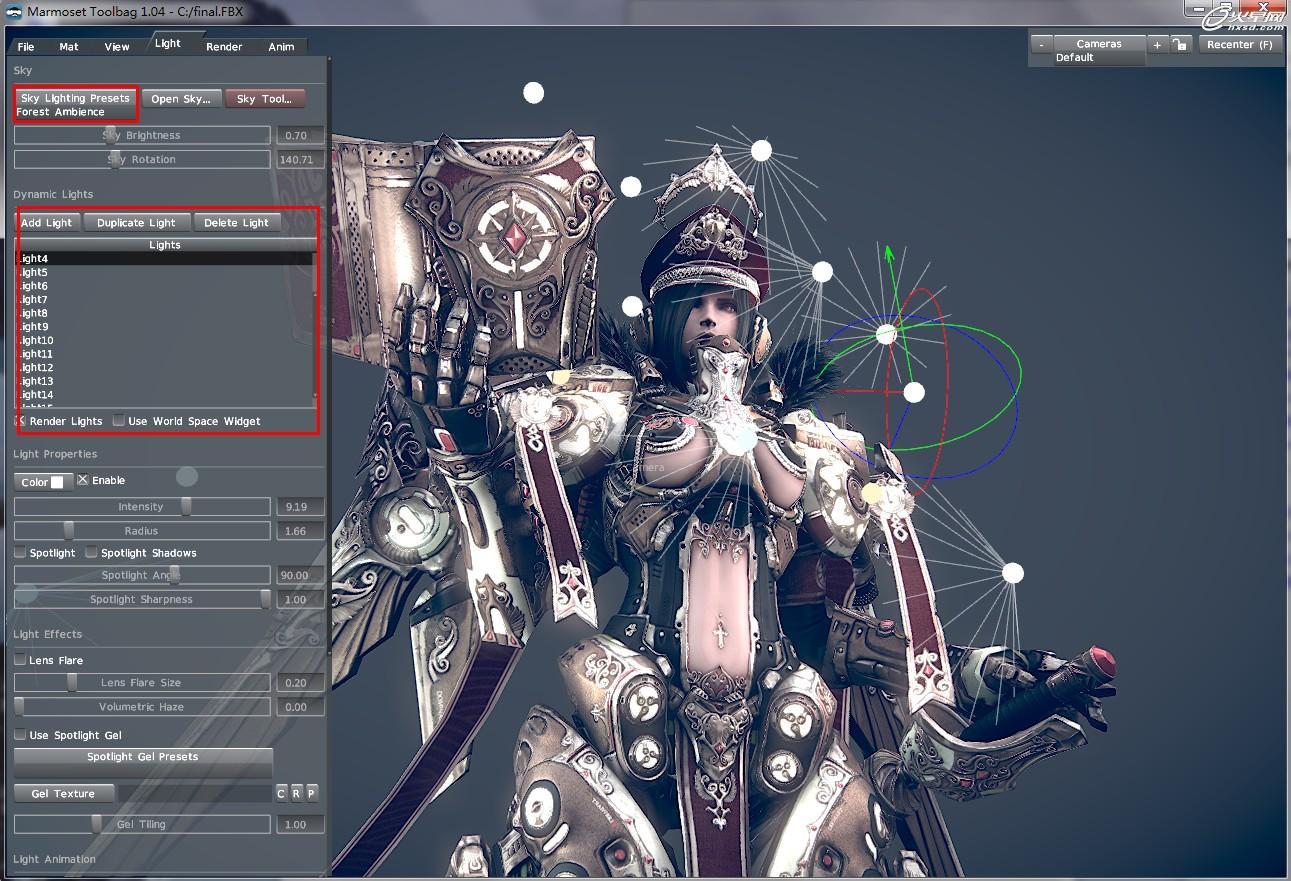Click the Sky Rotation slider
Viewport: 1291px width, 881px height.
142,159
